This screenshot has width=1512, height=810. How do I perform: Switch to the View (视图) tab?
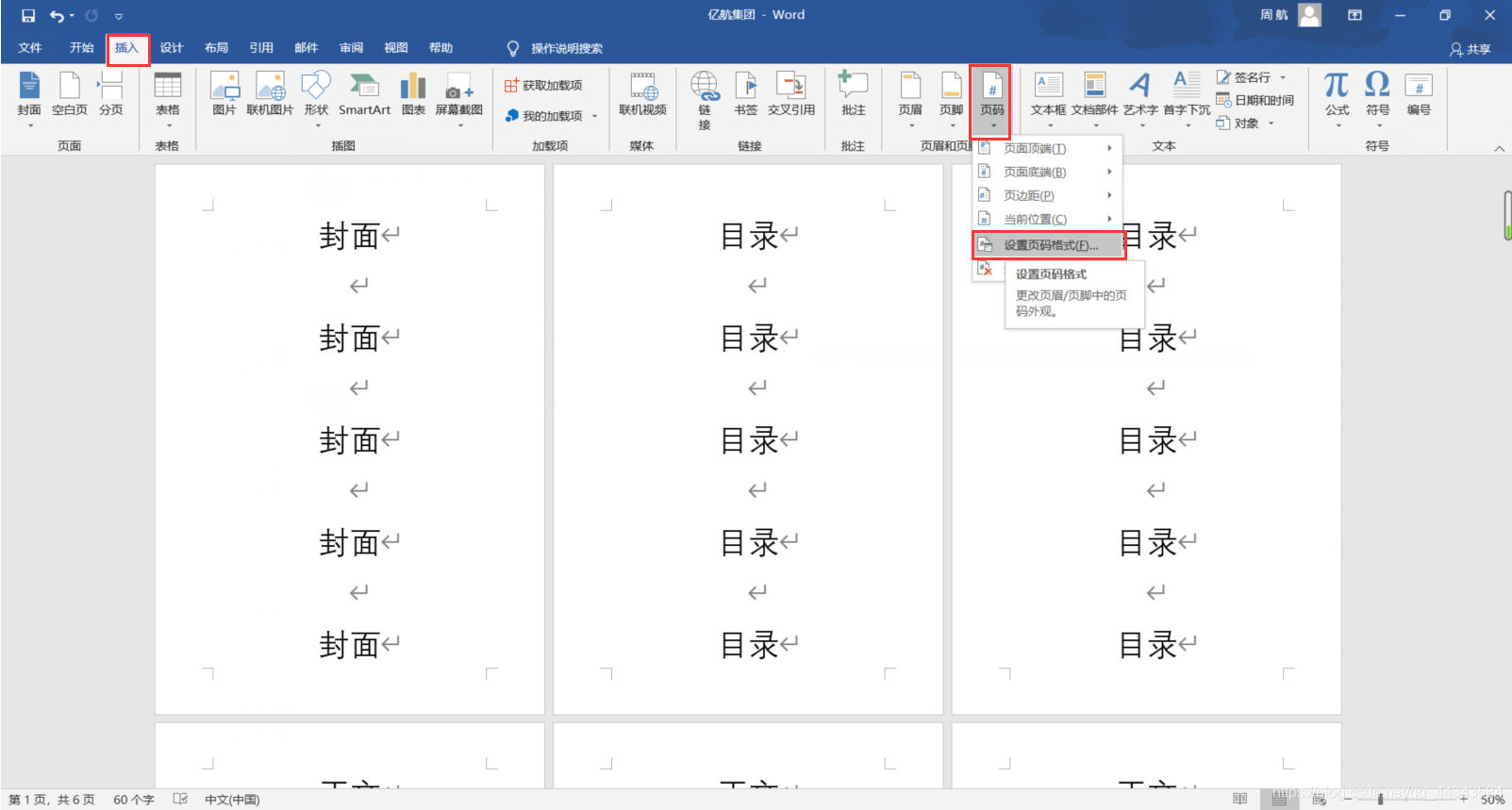tap(396, 48)
